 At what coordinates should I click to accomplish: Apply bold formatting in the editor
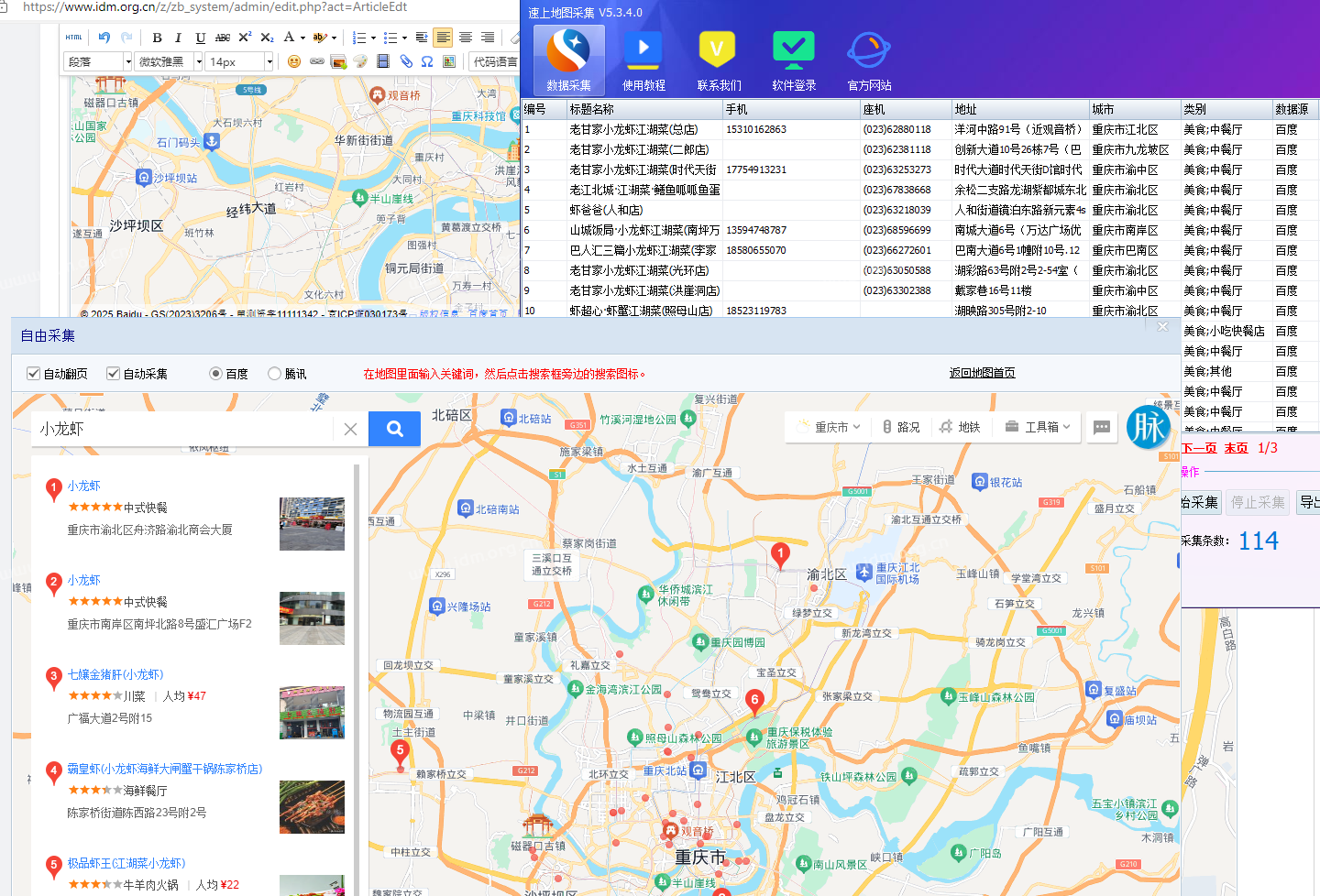click(157, 38)
